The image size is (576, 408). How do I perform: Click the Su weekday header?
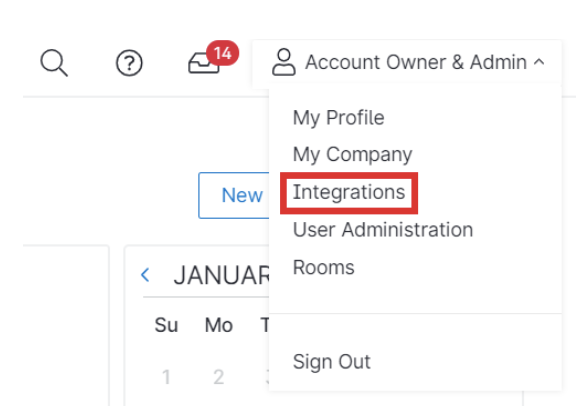[x=166, y=325]
